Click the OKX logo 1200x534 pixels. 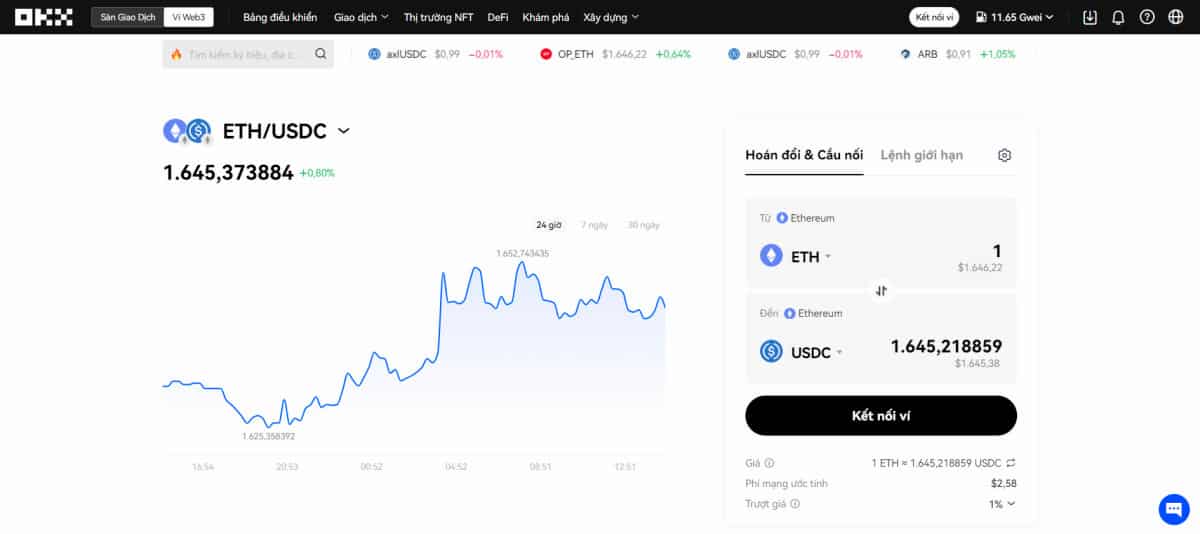point(44,17)
